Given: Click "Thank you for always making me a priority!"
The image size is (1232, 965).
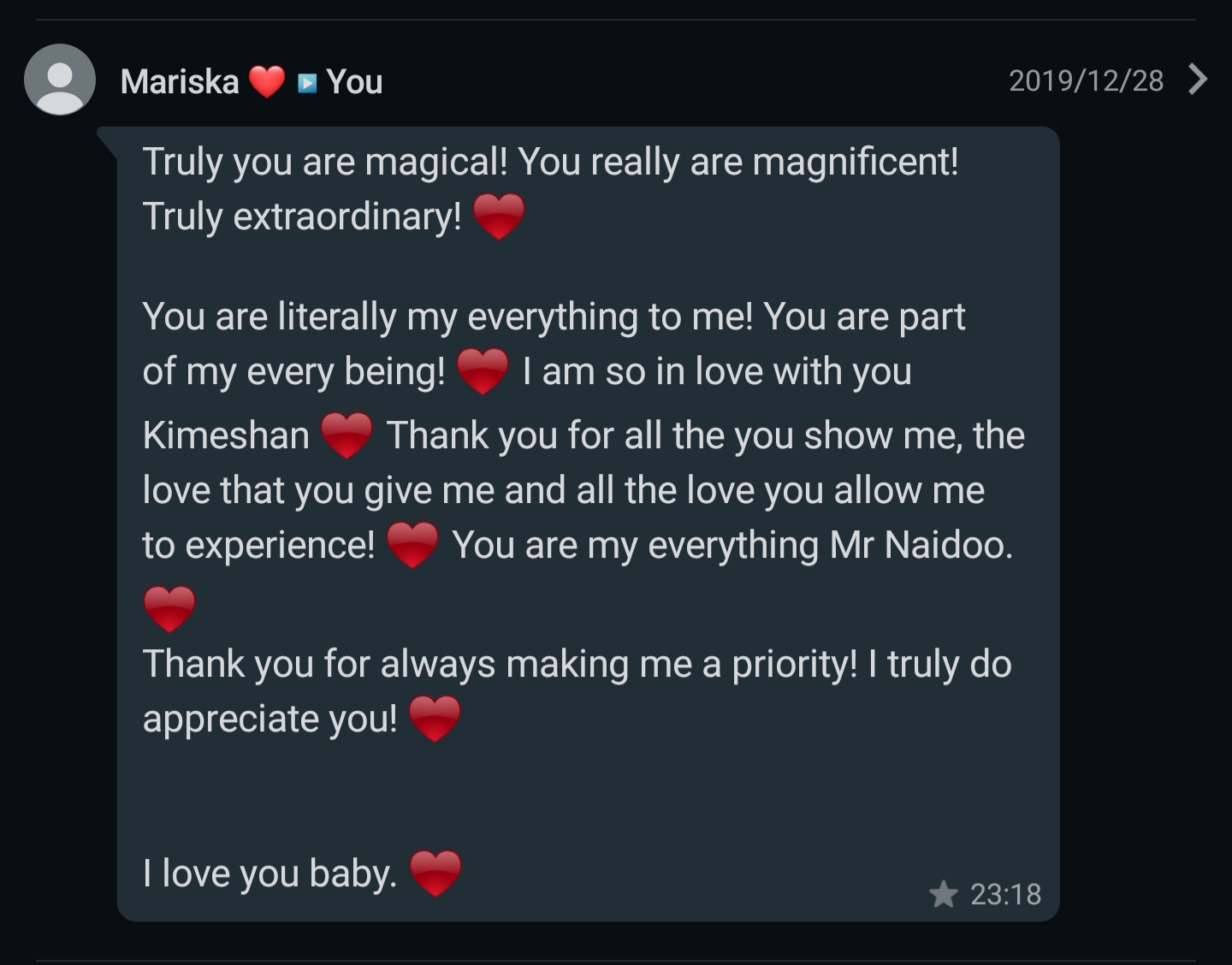Looking at the screenshot, I should [x=500, y=664].
